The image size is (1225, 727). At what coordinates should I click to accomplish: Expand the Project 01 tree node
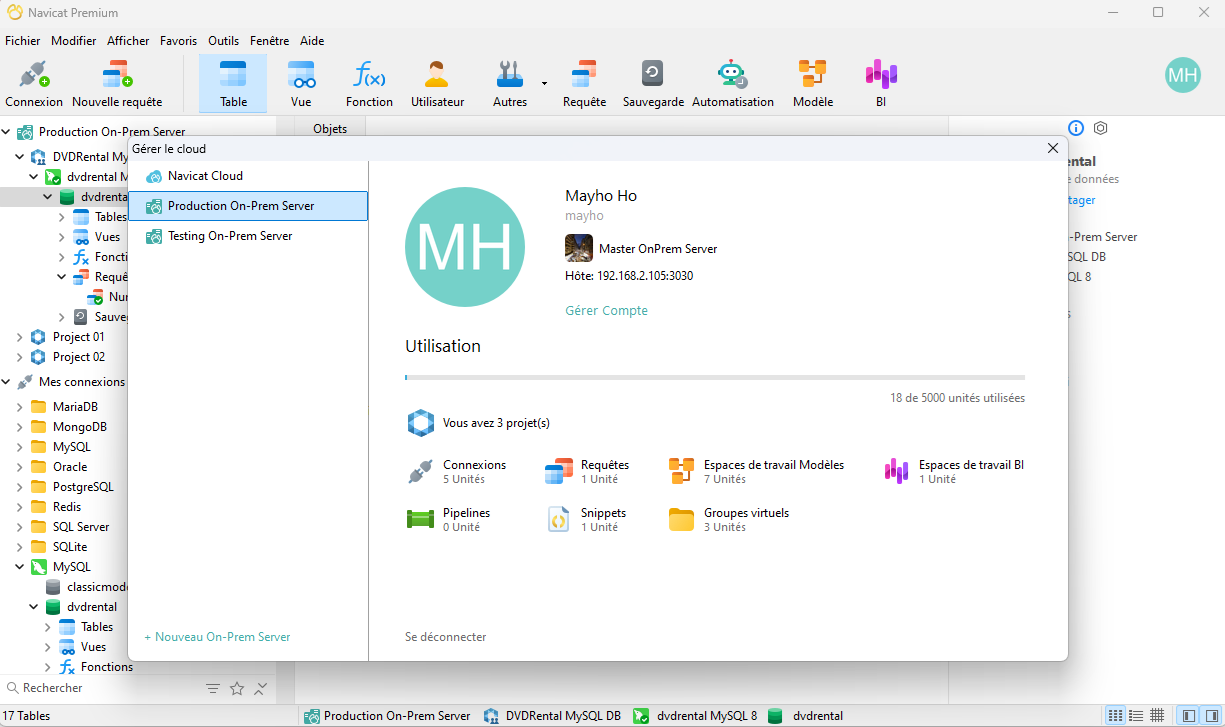click(20, 337)
